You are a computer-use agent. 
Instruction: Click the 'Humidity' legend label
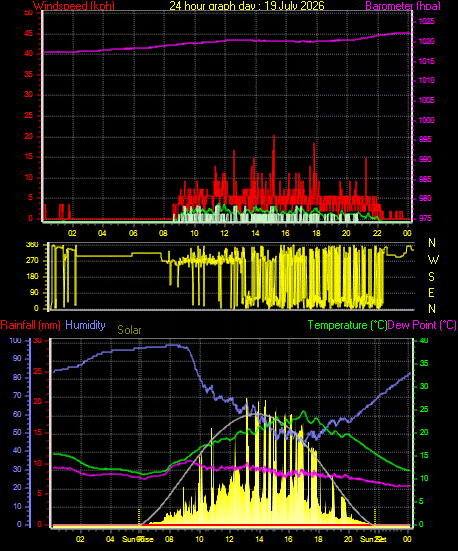85,325
